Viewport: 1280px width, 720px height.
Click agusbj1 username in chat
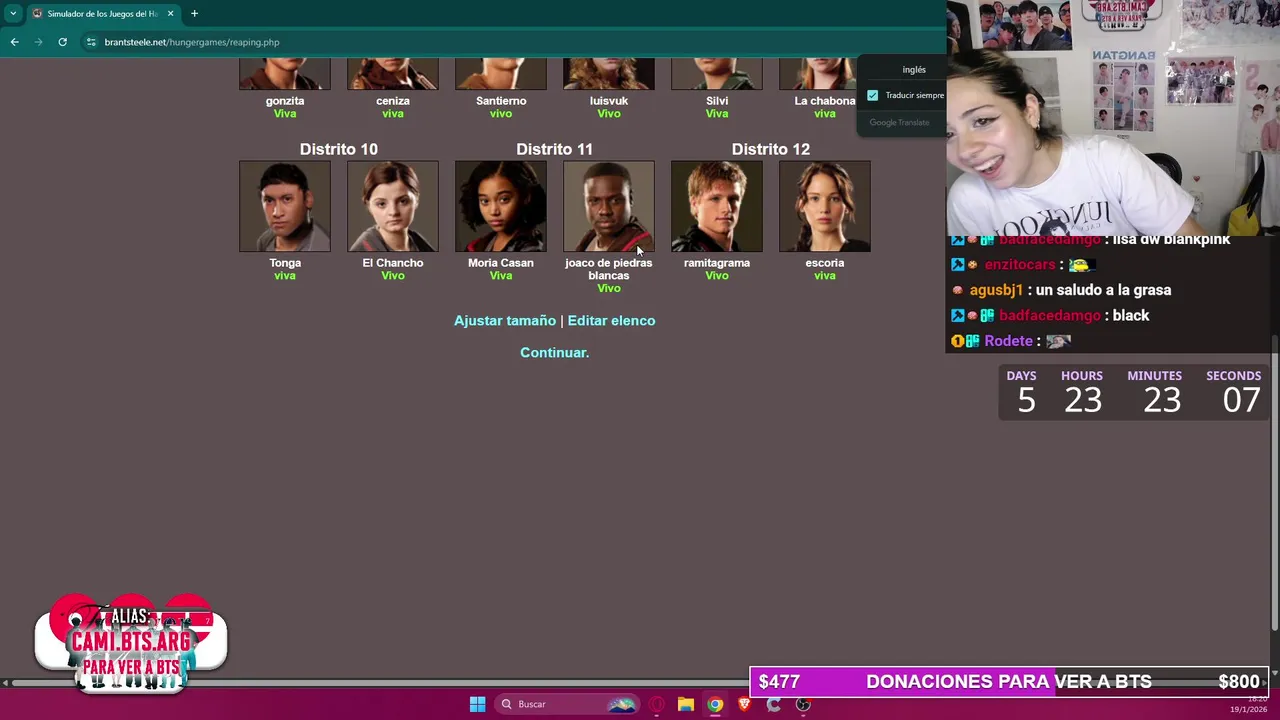click(x=996, y=290)
